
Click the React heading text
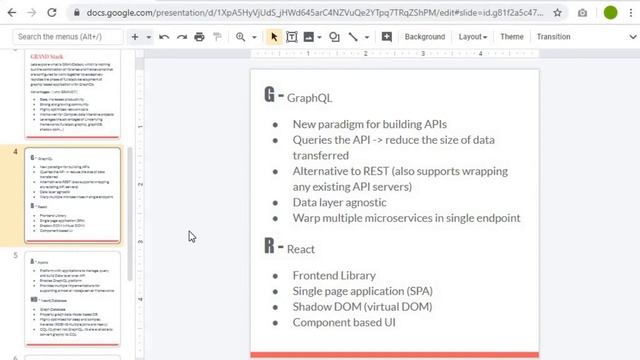301,249
